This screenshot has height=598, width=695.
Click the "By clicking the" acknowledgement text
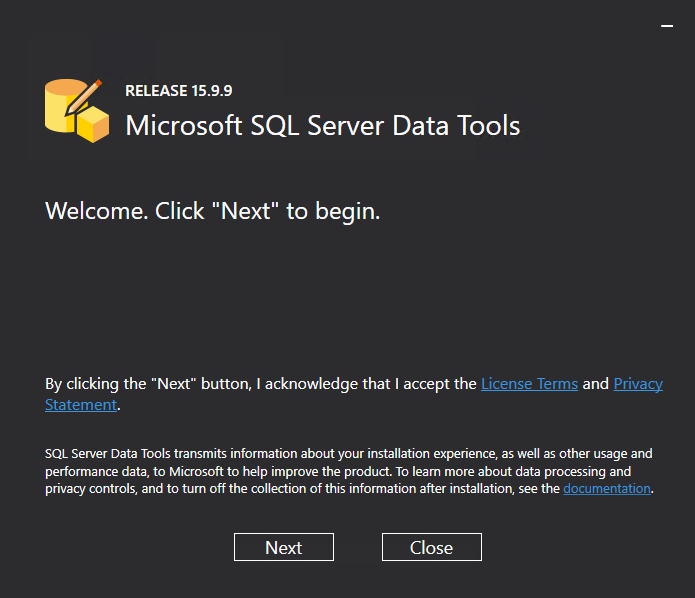coord(95,384)
